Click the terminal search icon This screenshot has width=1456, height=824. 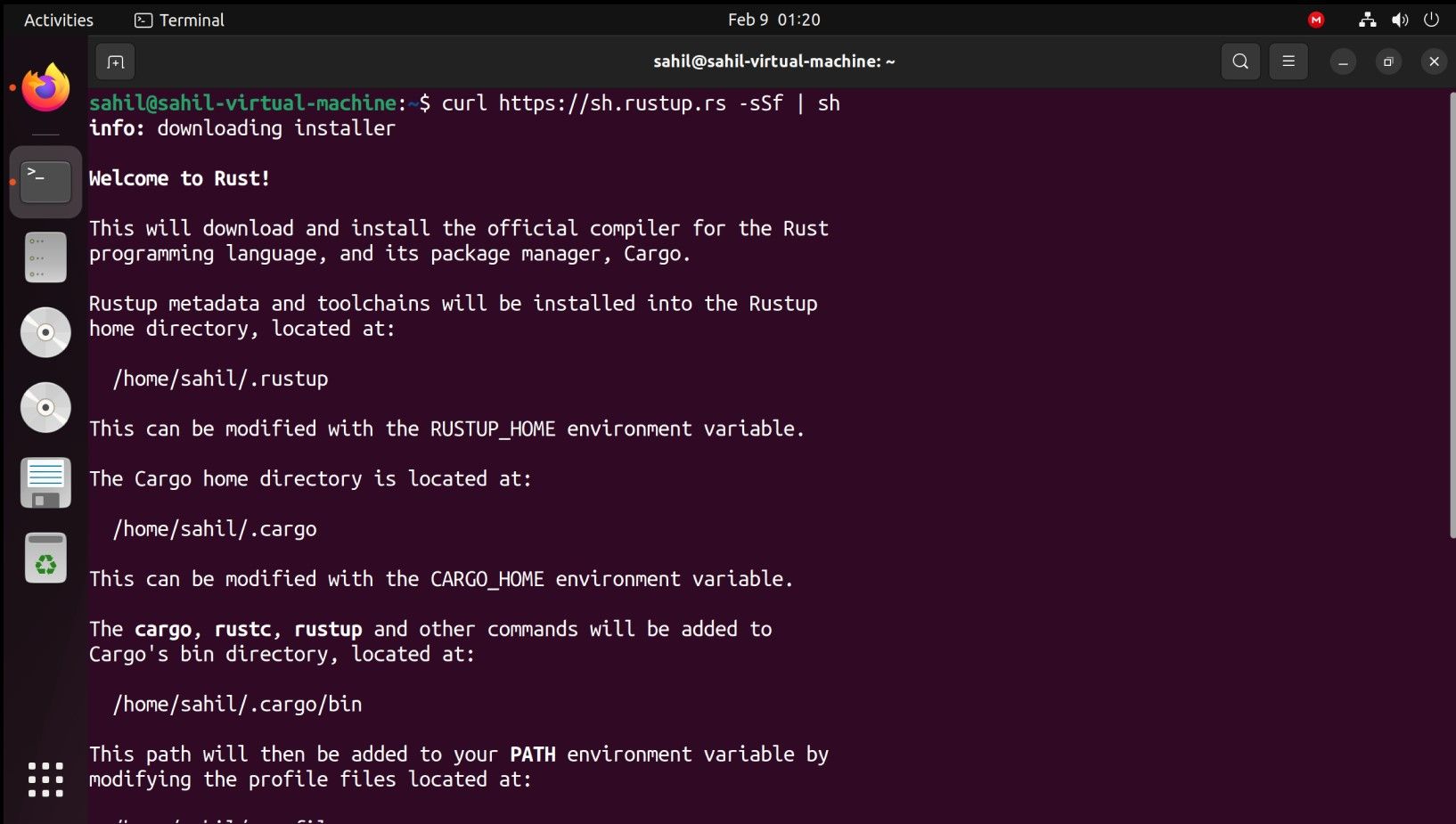tap(1240, 61)
